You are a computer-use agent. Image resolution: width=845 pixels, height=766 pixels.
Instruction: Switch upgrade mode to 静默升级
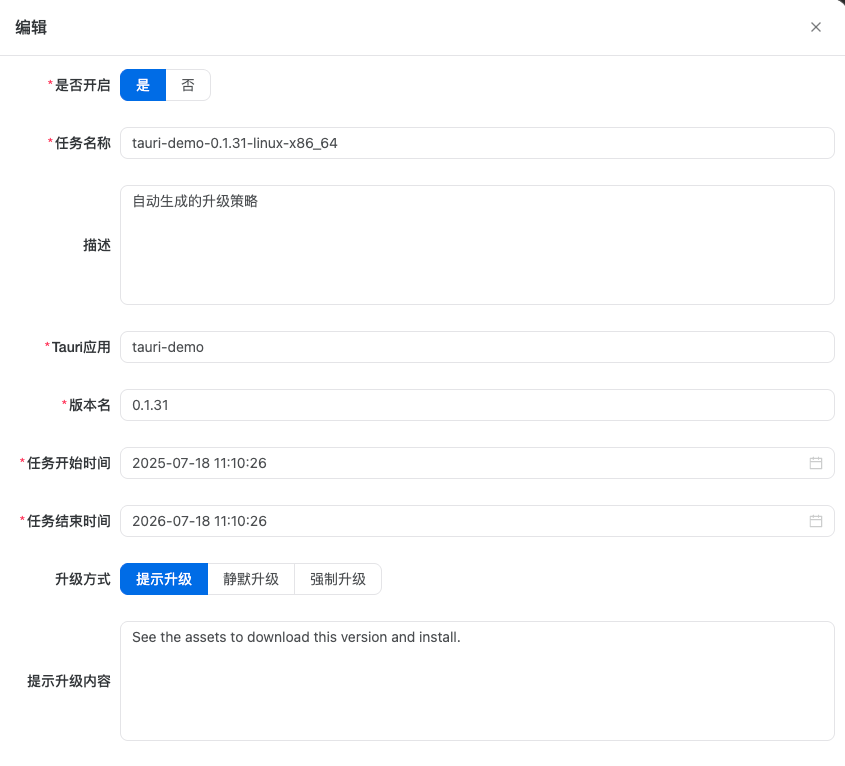[x=251, y=579]
